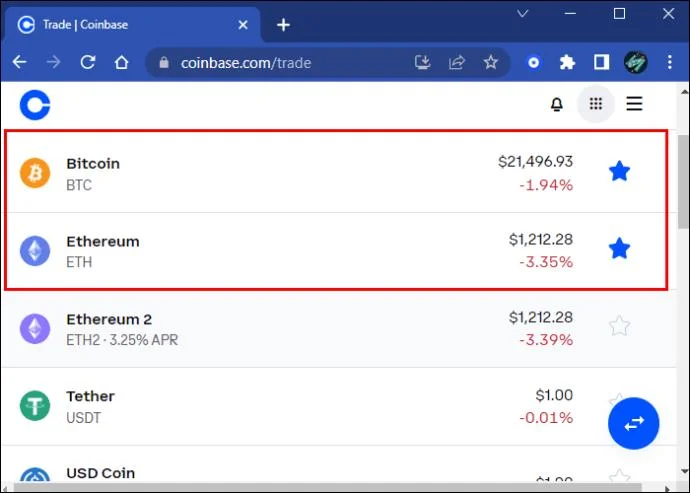Open Chrome three-dot menu
Image resolution: width=690 pixels, height=493 pixels.
point(669,62)
